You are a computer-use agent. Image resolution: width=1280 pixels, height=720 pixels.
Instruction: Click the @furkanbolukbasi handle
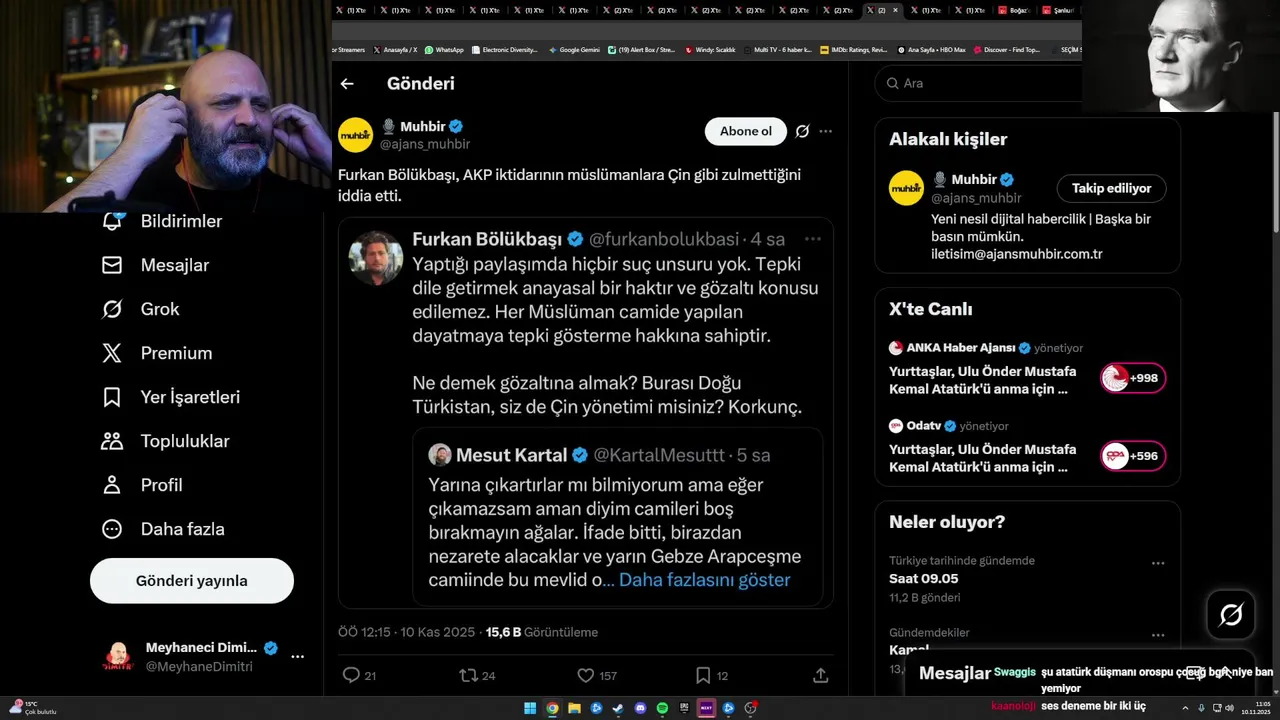[x=664, y=239]
